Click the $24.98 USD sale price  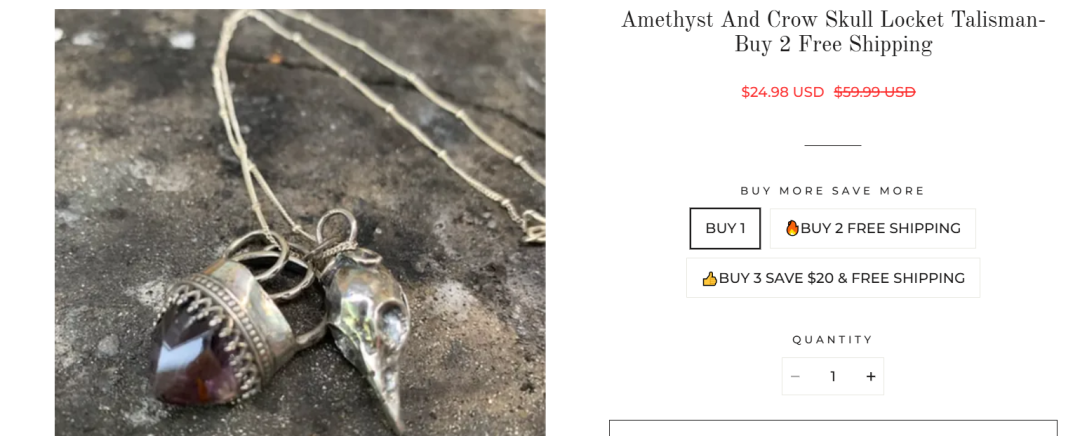click(x=782, y=92)
